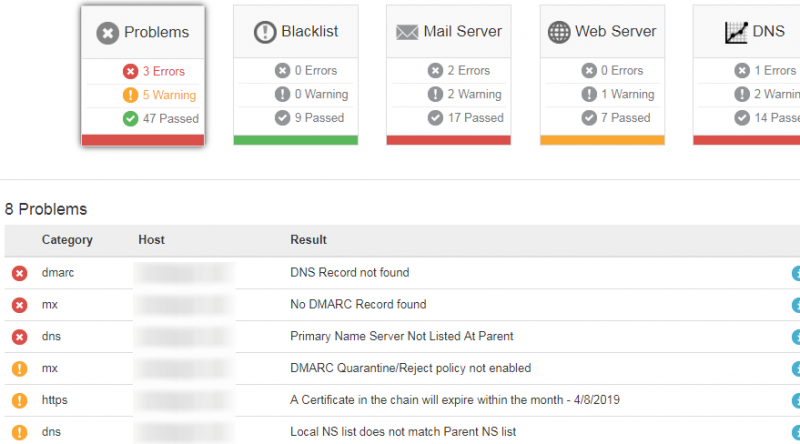The height and width of the screenshot is (444, 800).
Task: Click warning icon for DMARC Quarantine/Reject row
Action: 19,368
